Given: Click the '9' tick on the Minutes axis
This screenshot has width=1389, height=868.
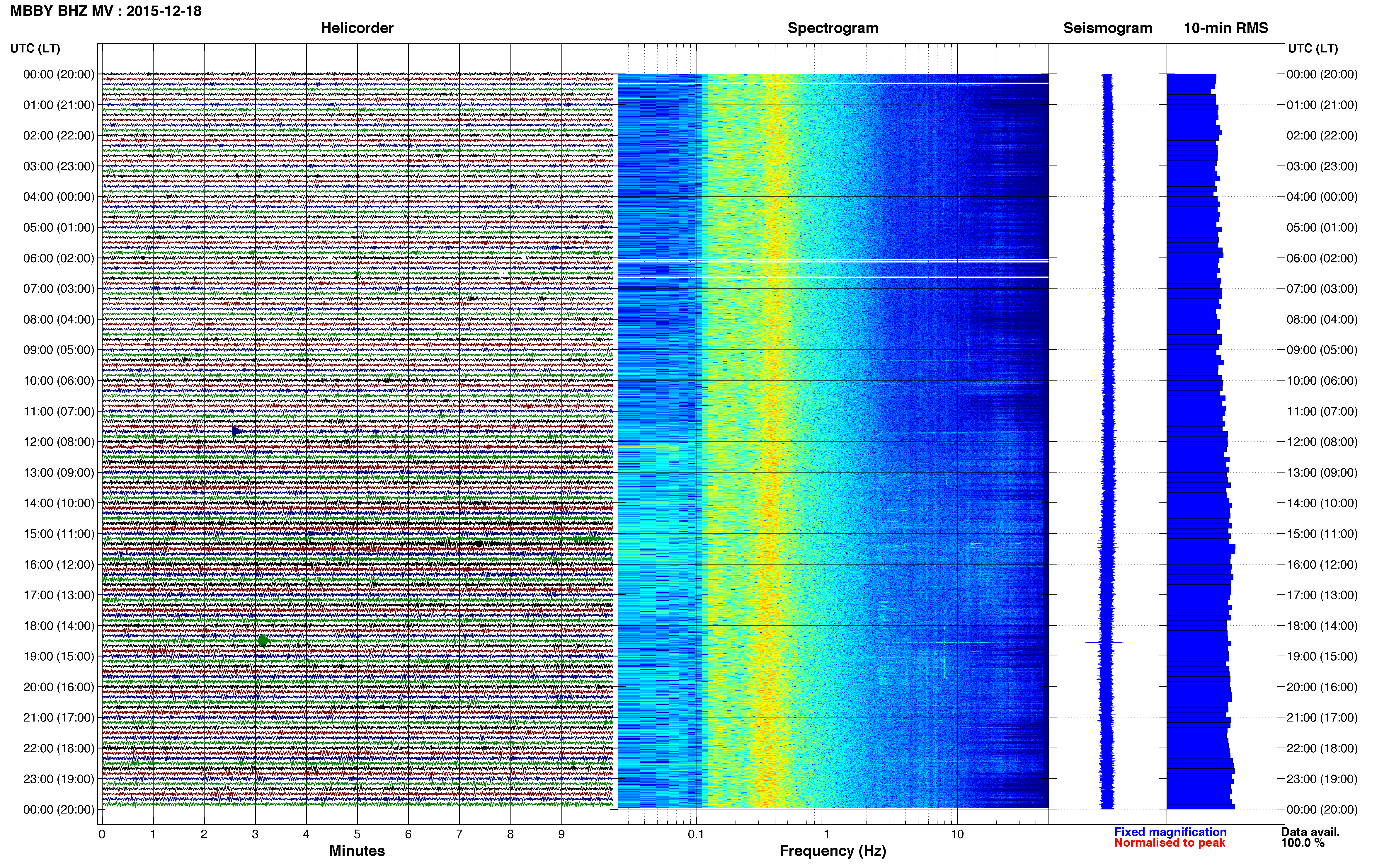Looking at the screenshot, I should click(561, 835).
